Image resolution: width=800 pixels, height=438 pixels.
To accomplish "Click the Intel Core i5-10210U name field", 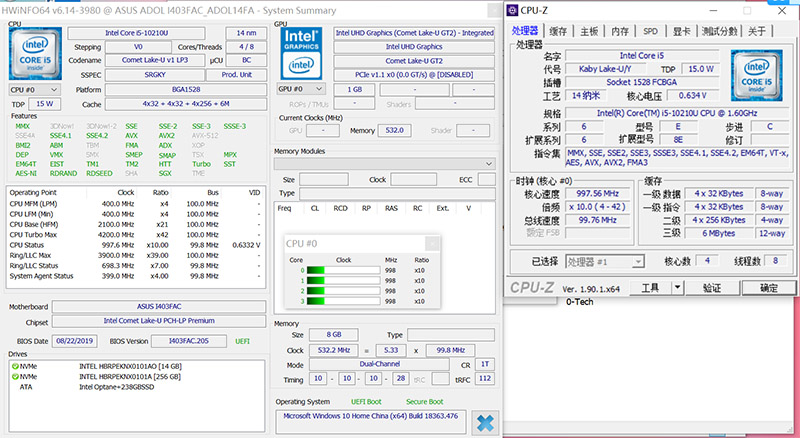I will tap(136, 33).
